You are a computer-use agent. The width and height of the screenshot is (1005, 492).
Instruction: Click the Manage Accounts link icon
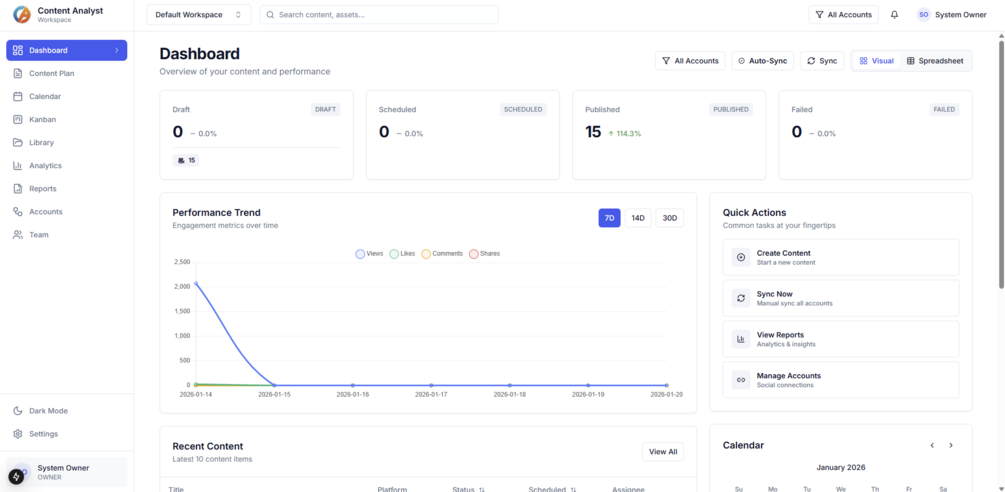741,380
